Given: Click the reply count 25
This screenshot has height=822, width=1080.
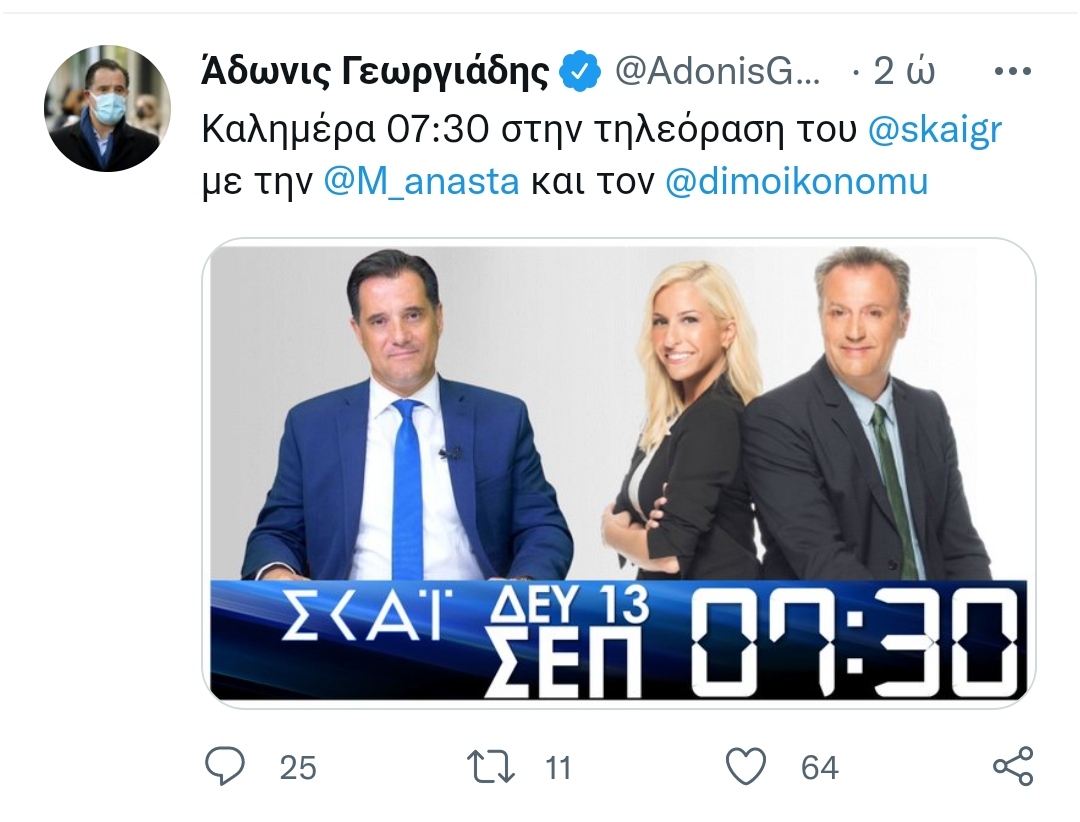Looking at the screenshot, I should coord(298,768).
